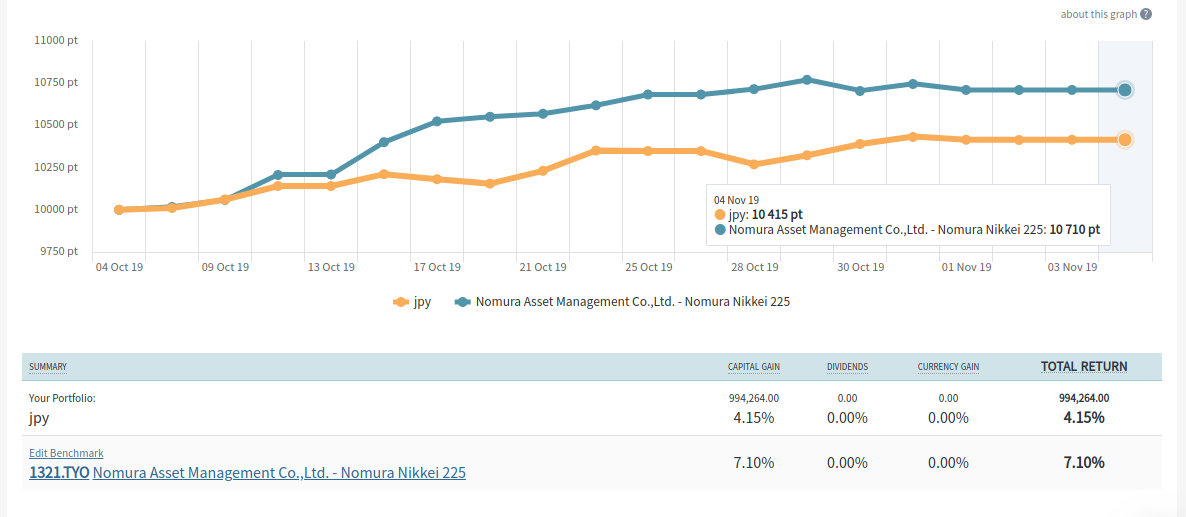The width and height of the screenshot is (1186, 517).
Task: Open the 1321.TYO ticker link
Action: click(x=59, y=473)
